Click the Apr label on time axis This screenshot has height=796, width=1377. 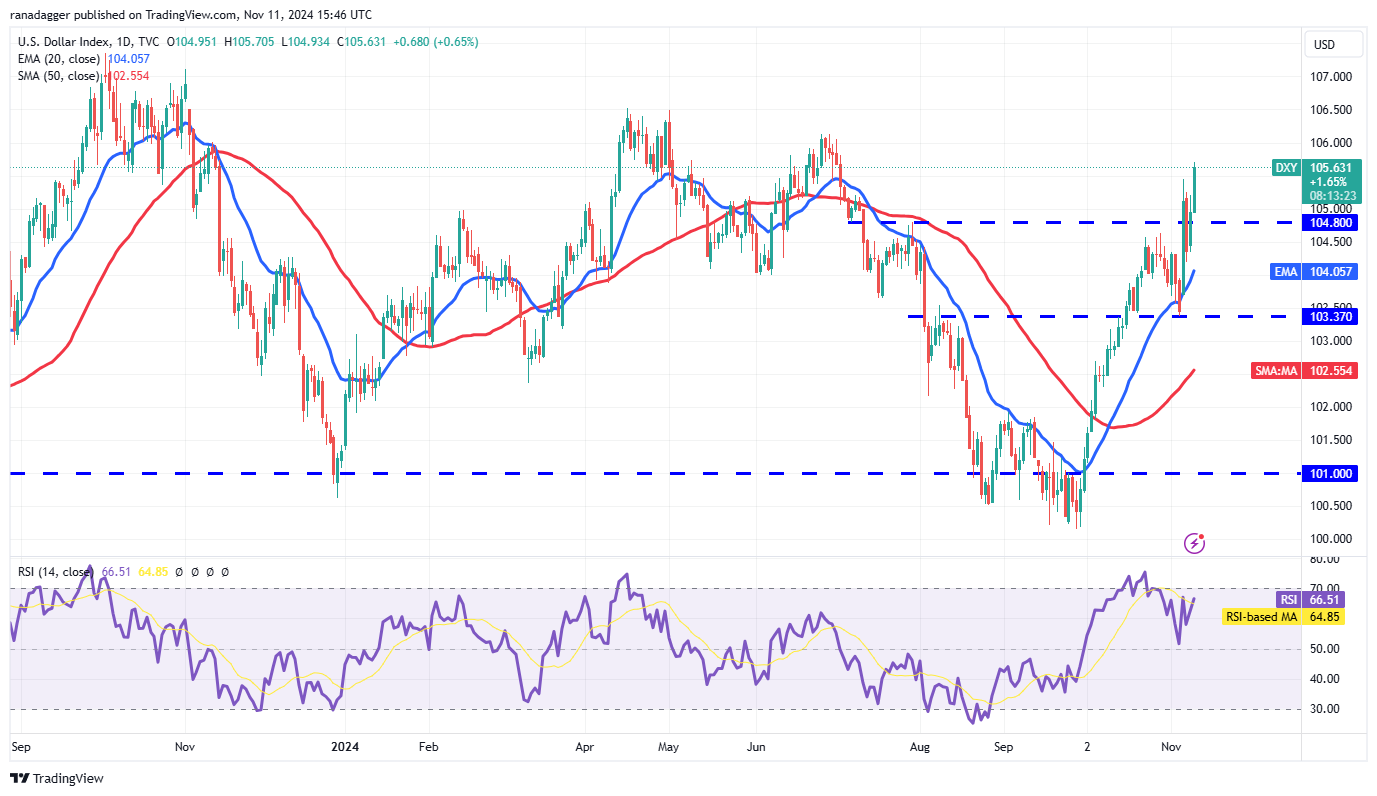point(586,746)
